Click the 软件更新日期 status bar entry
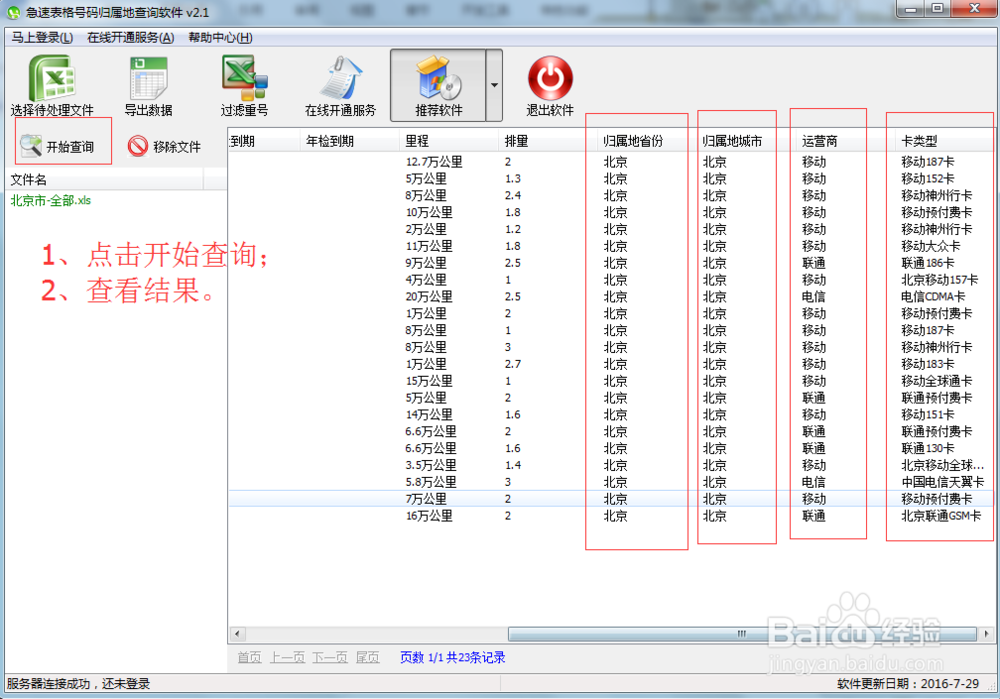Image resolution: width=1000 pixels, height=699 pixels. tap(908, 684)
